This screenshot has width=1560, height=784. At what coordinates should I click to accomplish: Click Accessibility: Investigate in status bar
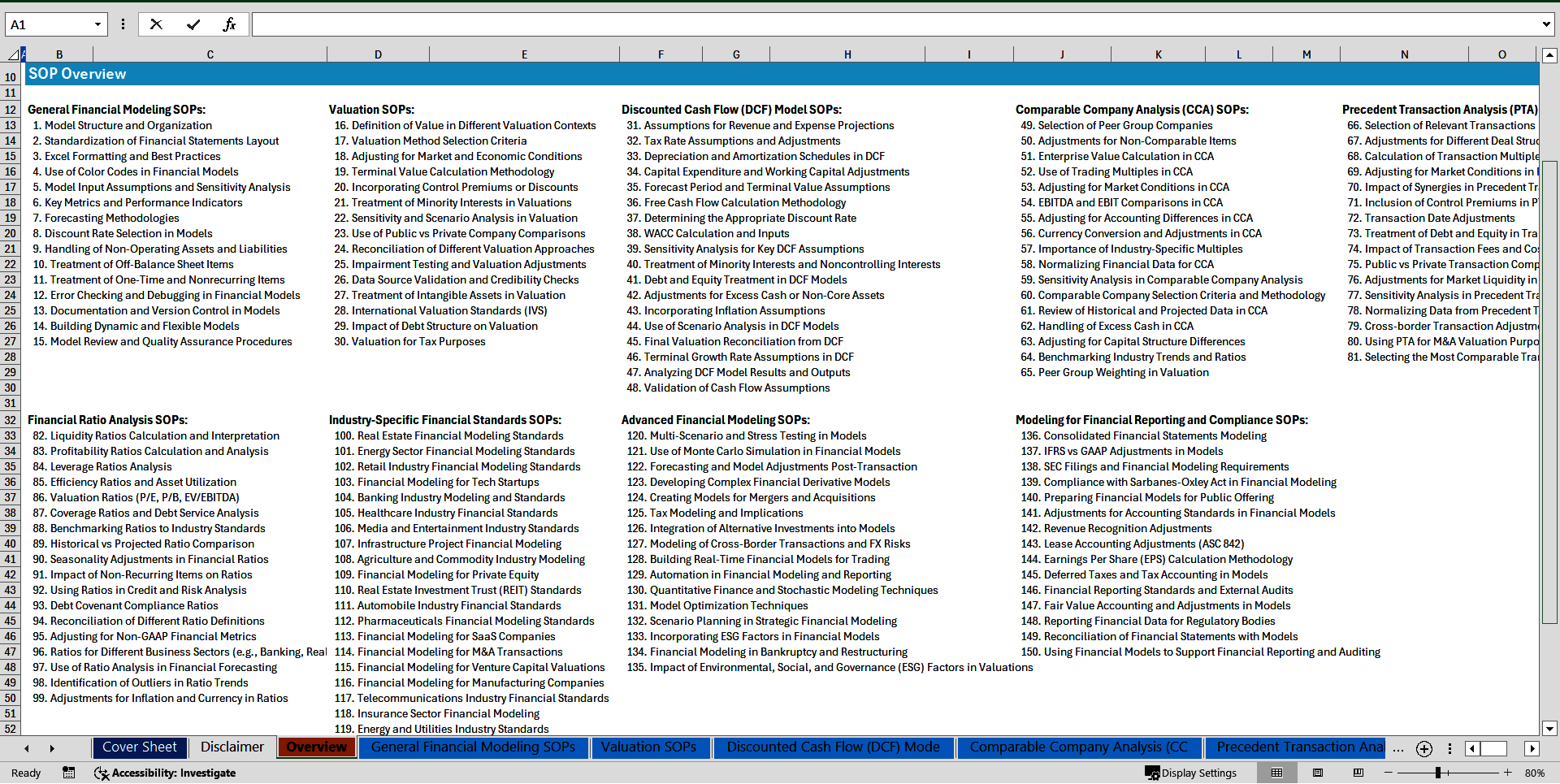[166, 773]
